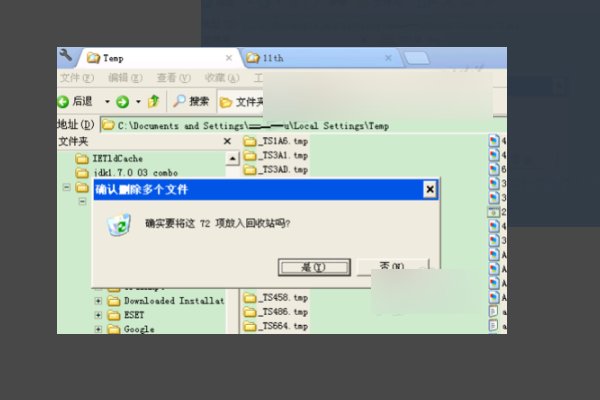This screenshot has height=400, width=600.
Task: Close the 11th tab
Action: [388, 58]
